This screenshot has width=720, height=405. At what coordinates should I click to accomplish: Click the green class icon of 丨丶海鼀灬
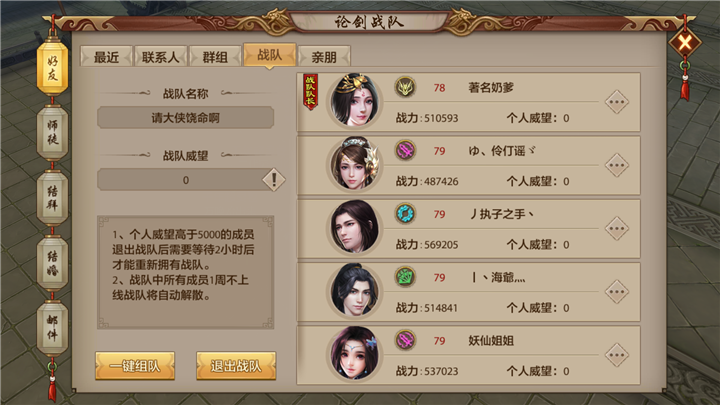click(x=405, y=277)
